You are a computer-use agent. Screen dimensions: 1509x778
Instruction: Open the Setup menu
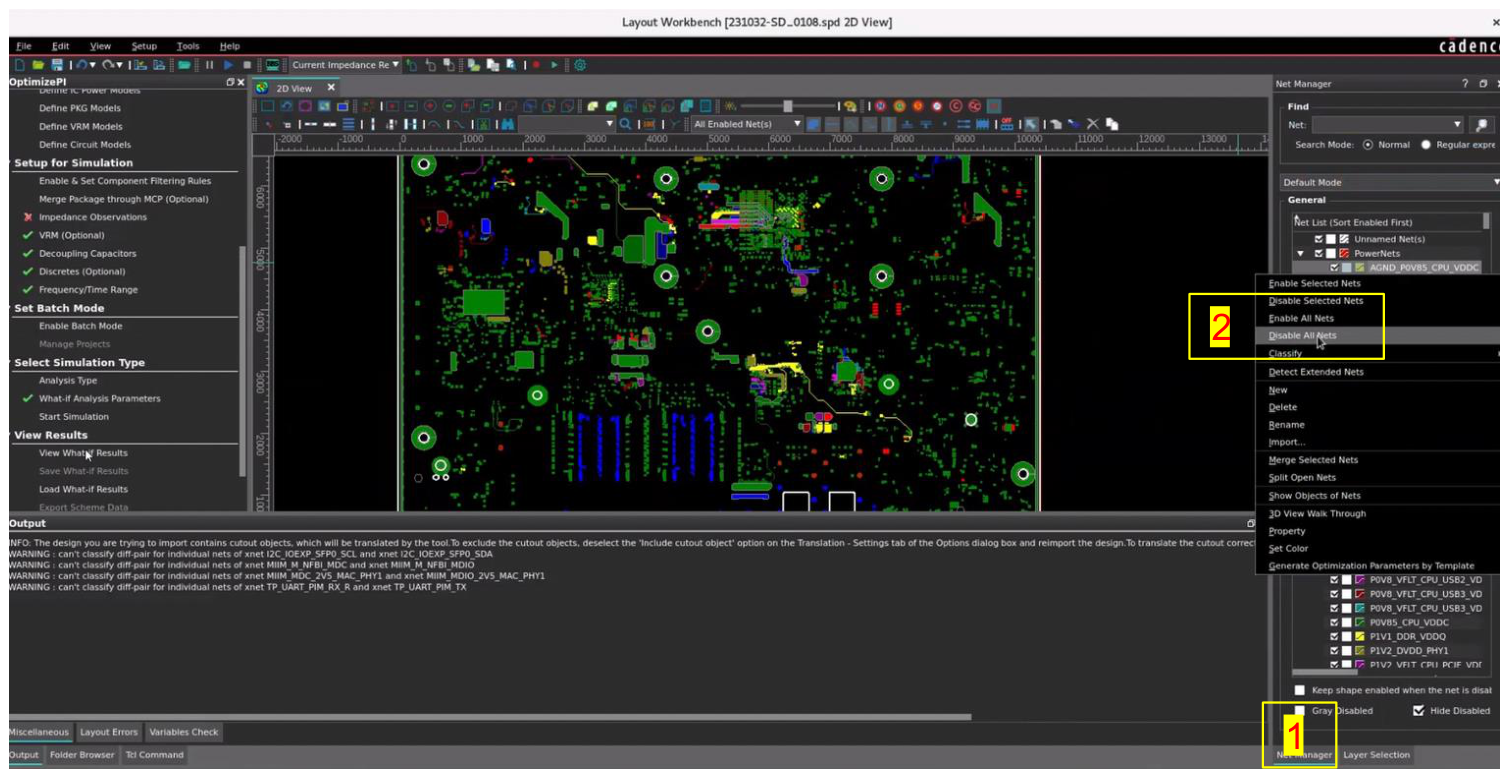pos(144,46)
